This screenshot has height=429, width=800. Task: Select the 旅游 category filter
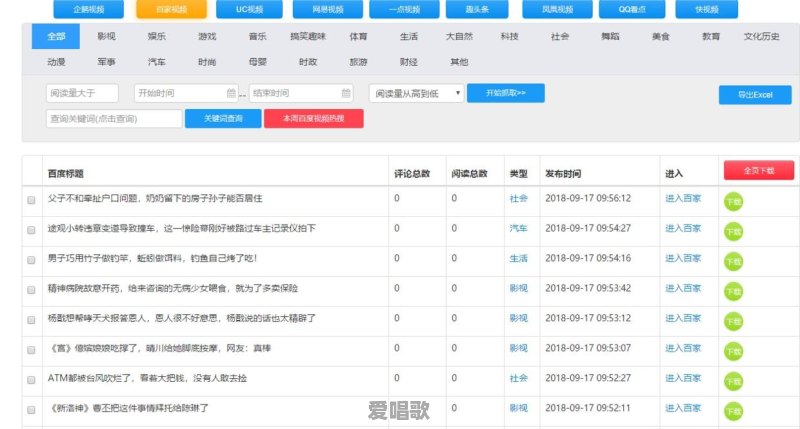(358, 62)
